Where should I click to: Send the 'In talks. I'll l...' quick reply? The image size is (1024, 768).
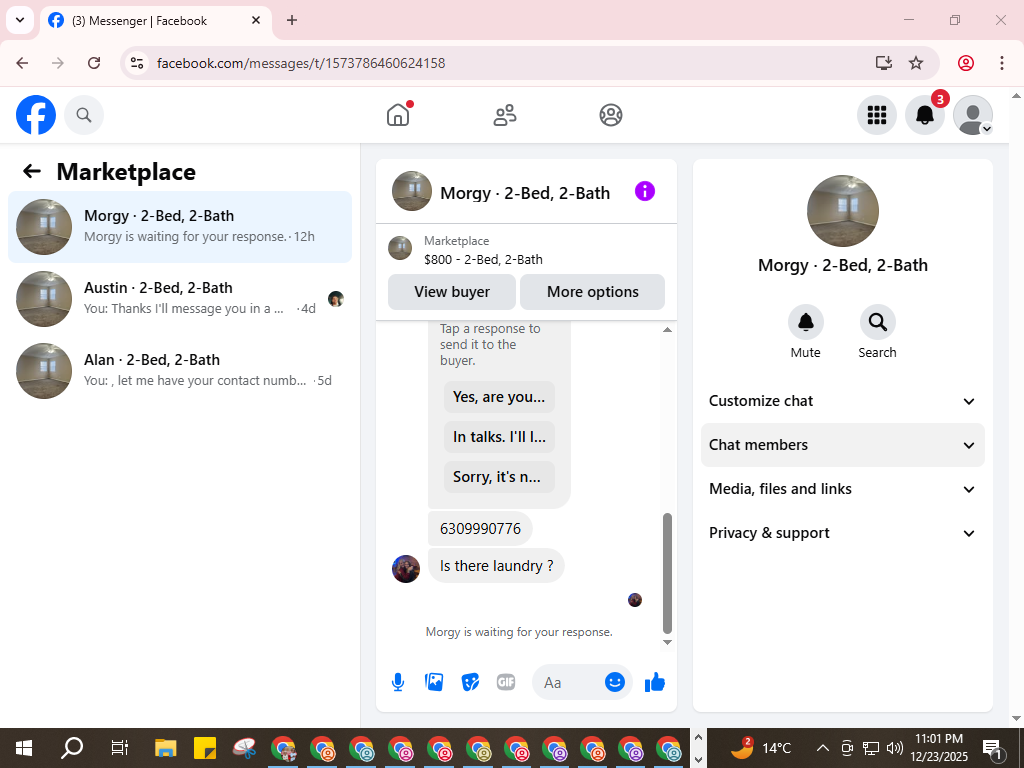pos(499,437)
